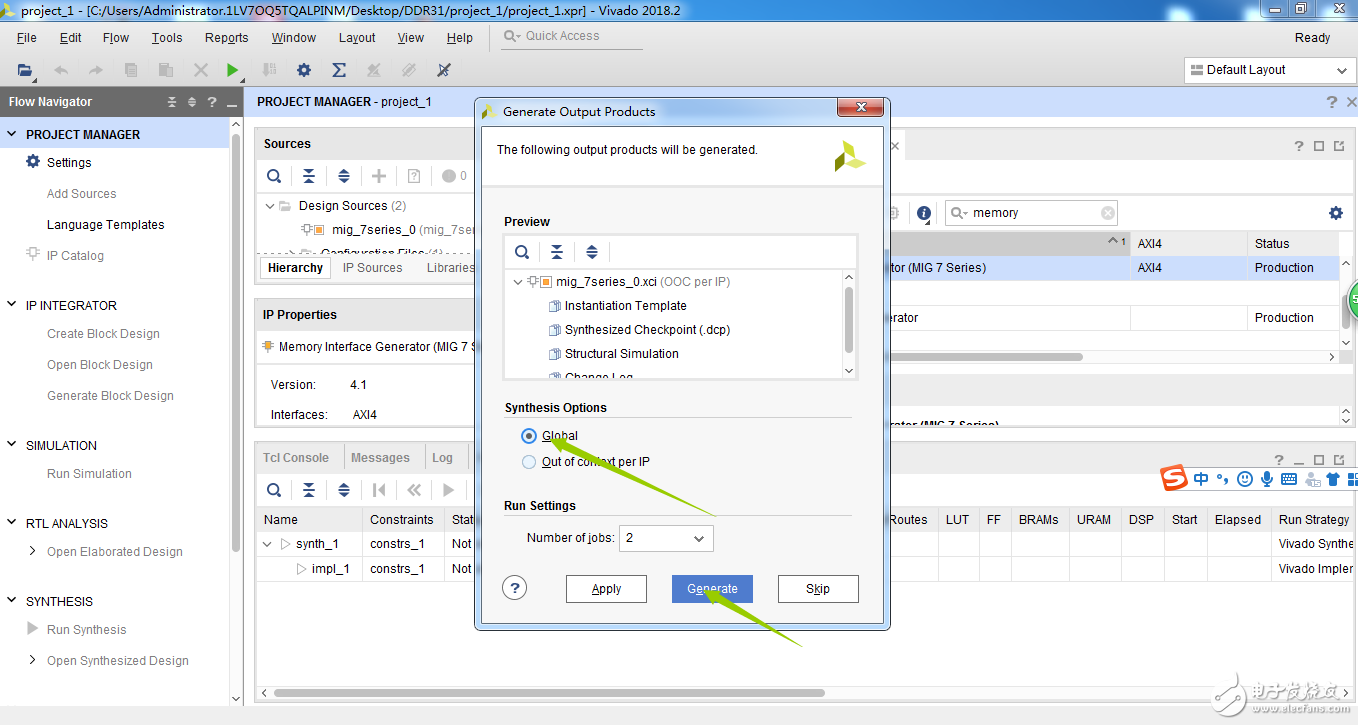Search in the Design Runs panel toolbar
Screen dimensions: 1358x725
pos(274,490)
